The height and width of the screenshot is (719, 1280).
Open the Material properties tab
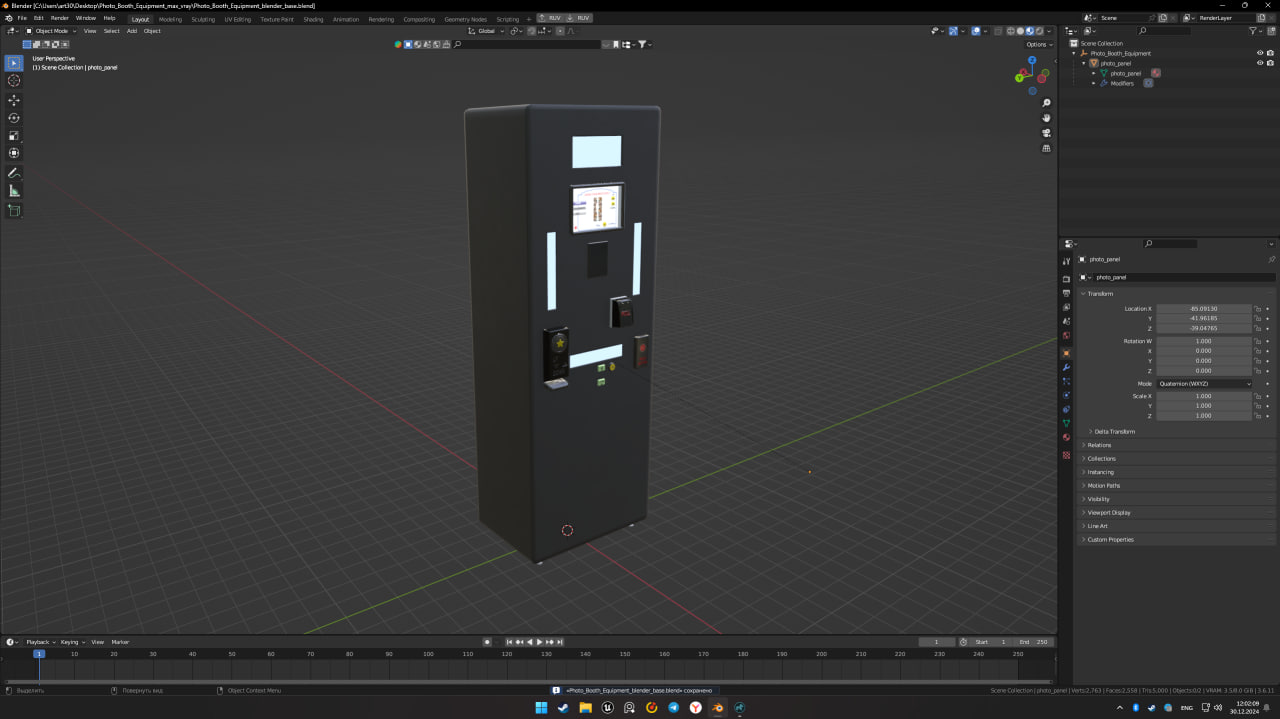coord(1066,438)
